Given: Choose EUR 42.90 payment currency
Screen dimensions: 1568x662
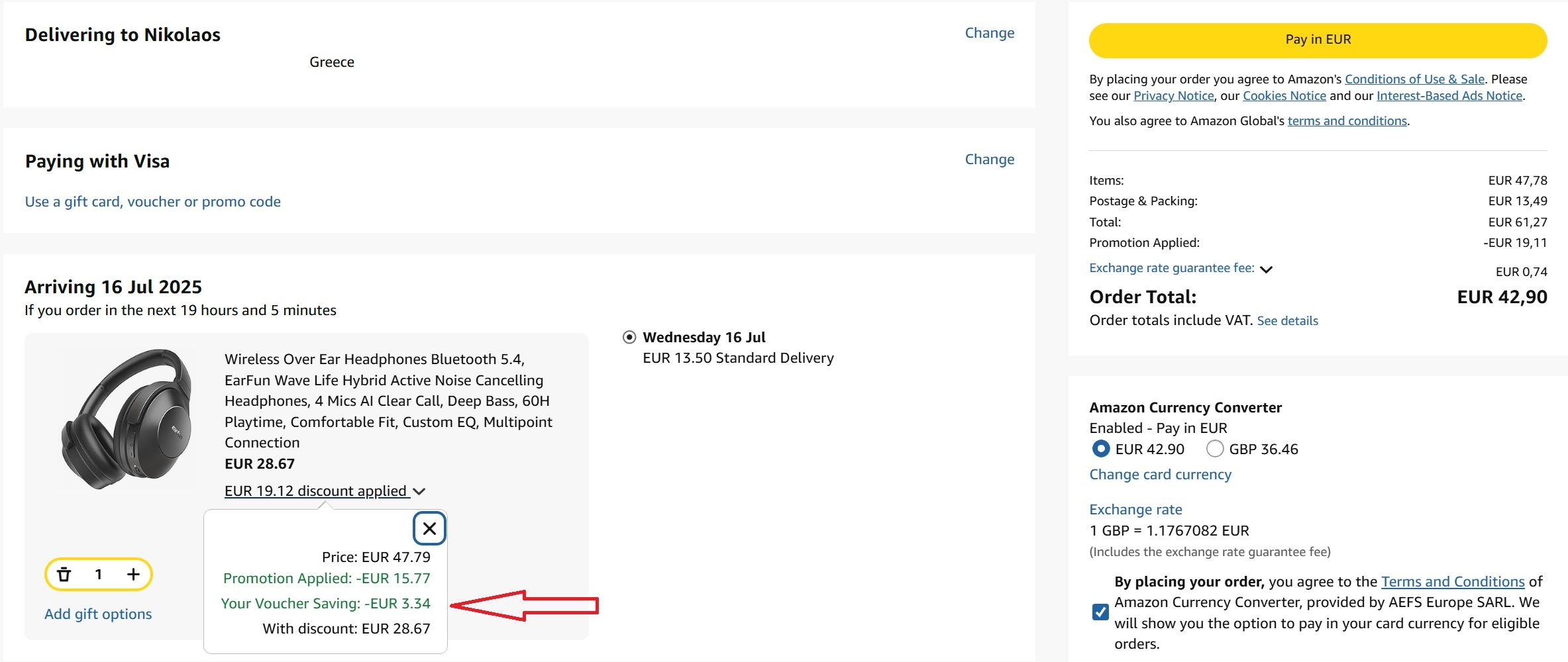Looking at the screenshot, I should (1100, 449).
